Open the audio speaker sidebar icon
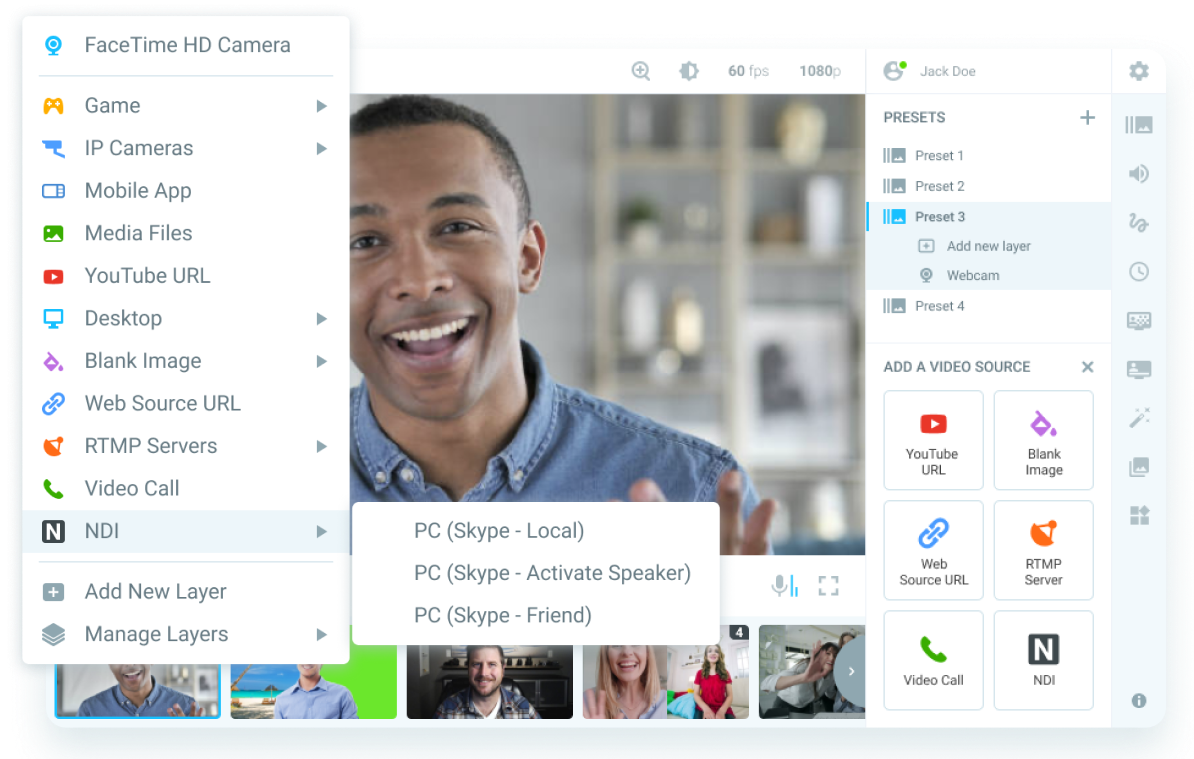 (x=1138, y=174)
